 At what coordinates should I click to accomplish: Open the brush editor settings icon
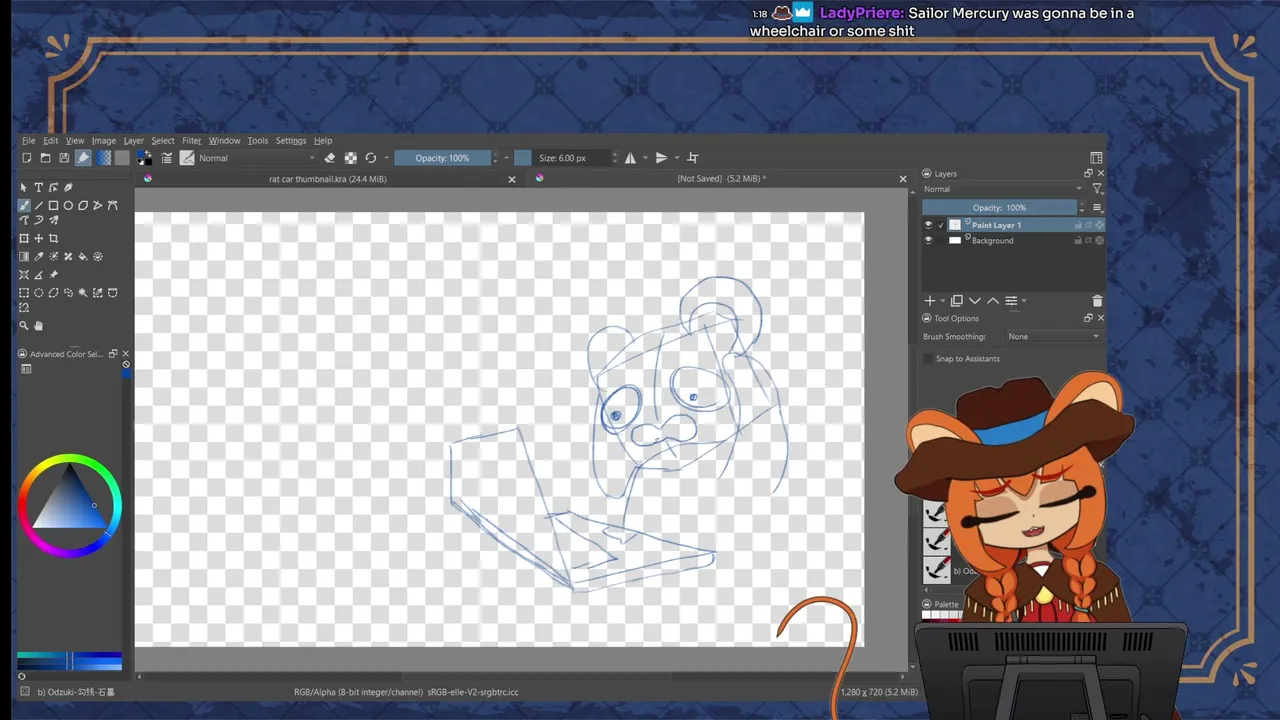pos(167,158)
